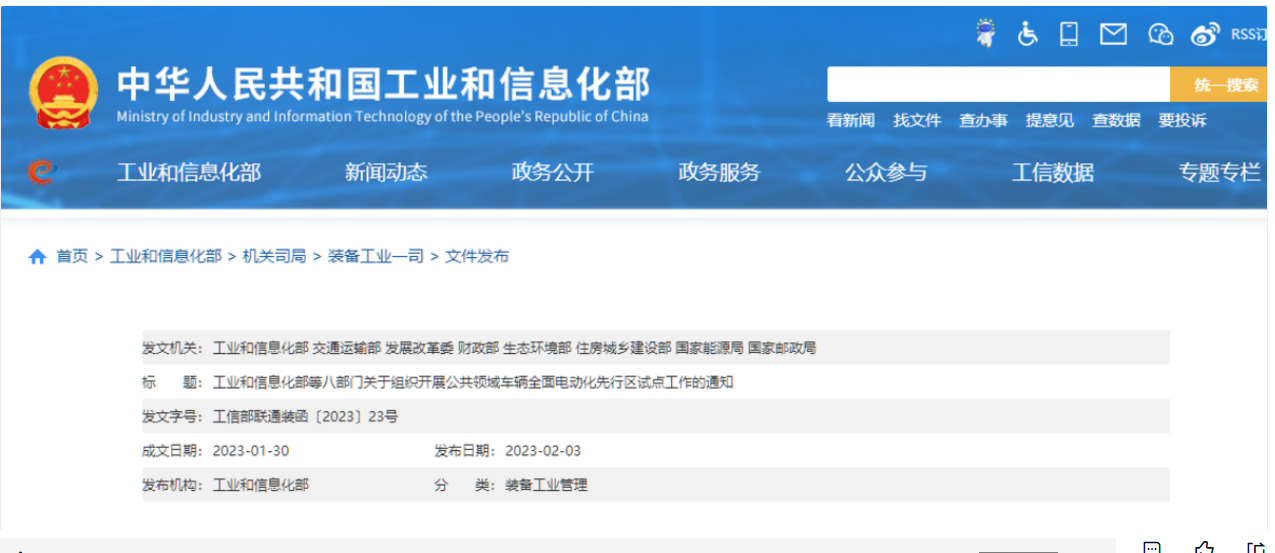Open the 专题专栏 navigation menu
Image resolution: width=1275 pixels, height=553 pixels.
coord(1219,173)
